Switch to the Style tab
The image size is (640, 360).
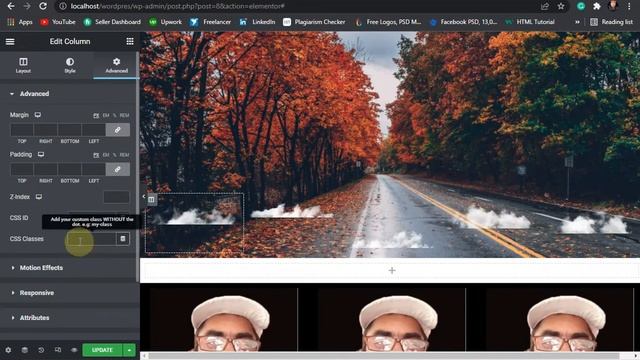[x=70, y=65]
